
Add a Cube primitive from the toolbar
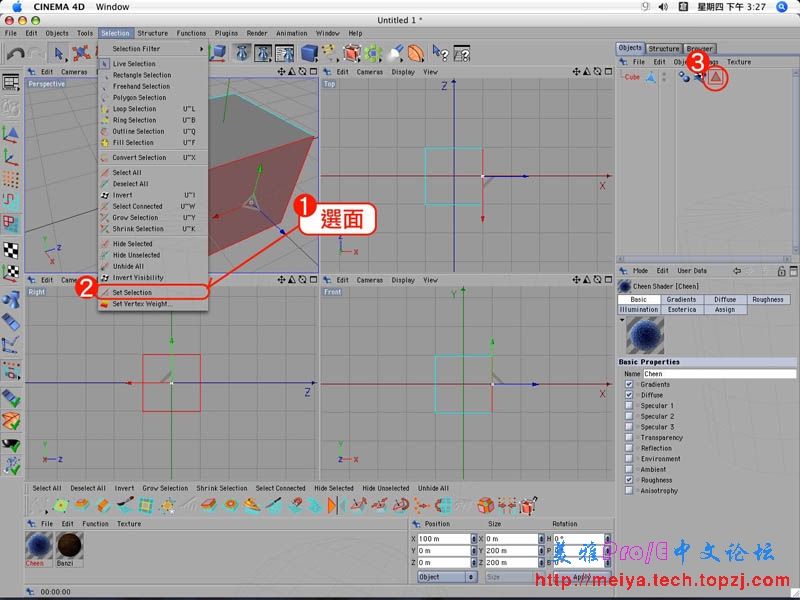pos(309,53)
